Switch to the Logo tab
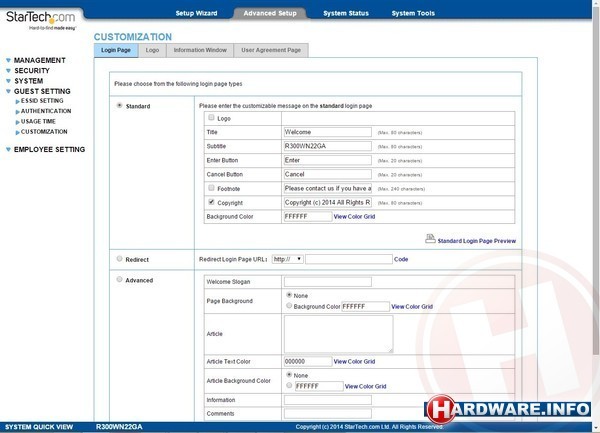Screen dimensions: 600x433 click(152, 50)
